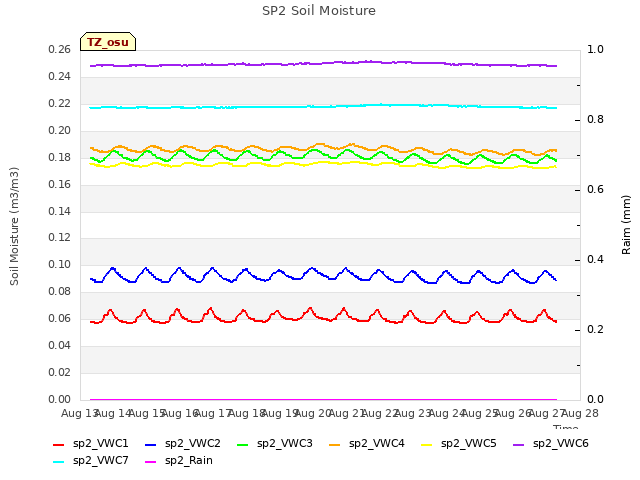Viewport: 640px width, 480px height.
Task: Select the sp2_VWC2 legend entry
Action: 183,444
